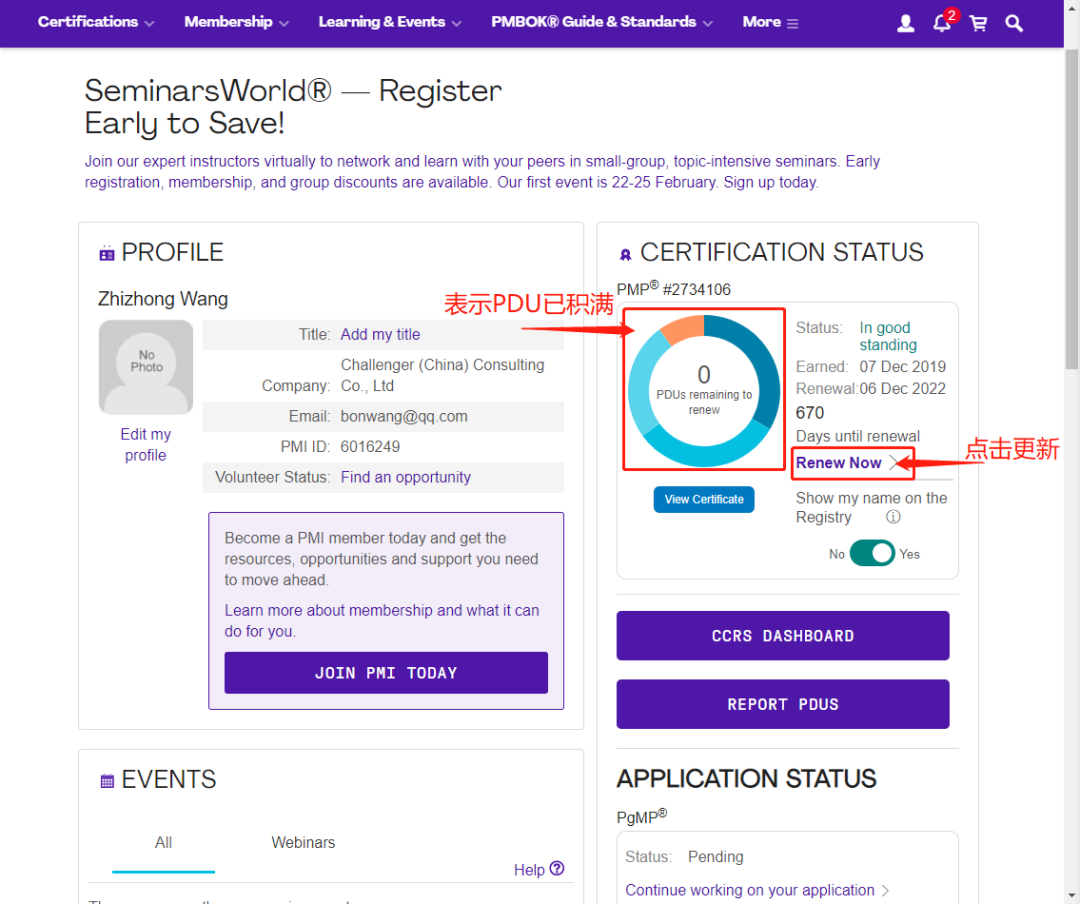
Task: Click Add my title link
Action: [380, 334]
